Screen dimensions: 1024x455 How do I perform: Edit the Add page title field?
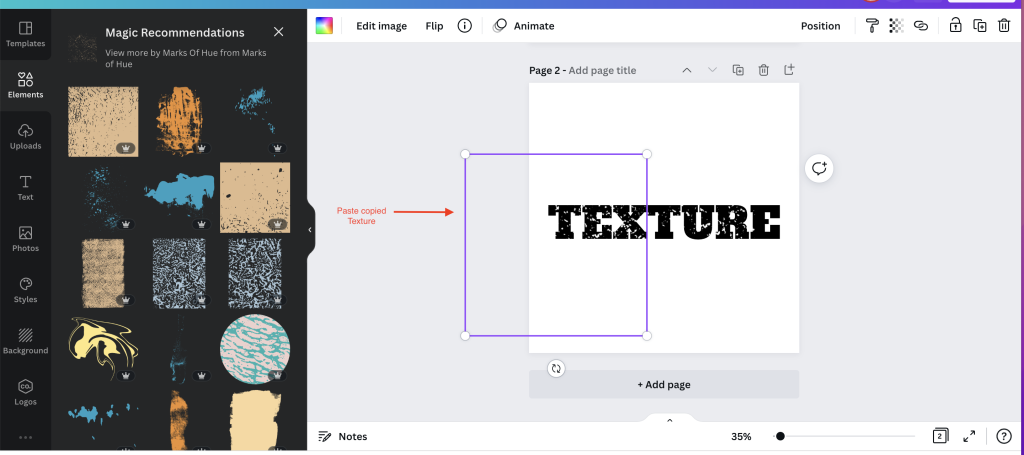click(x=602, y=71)
